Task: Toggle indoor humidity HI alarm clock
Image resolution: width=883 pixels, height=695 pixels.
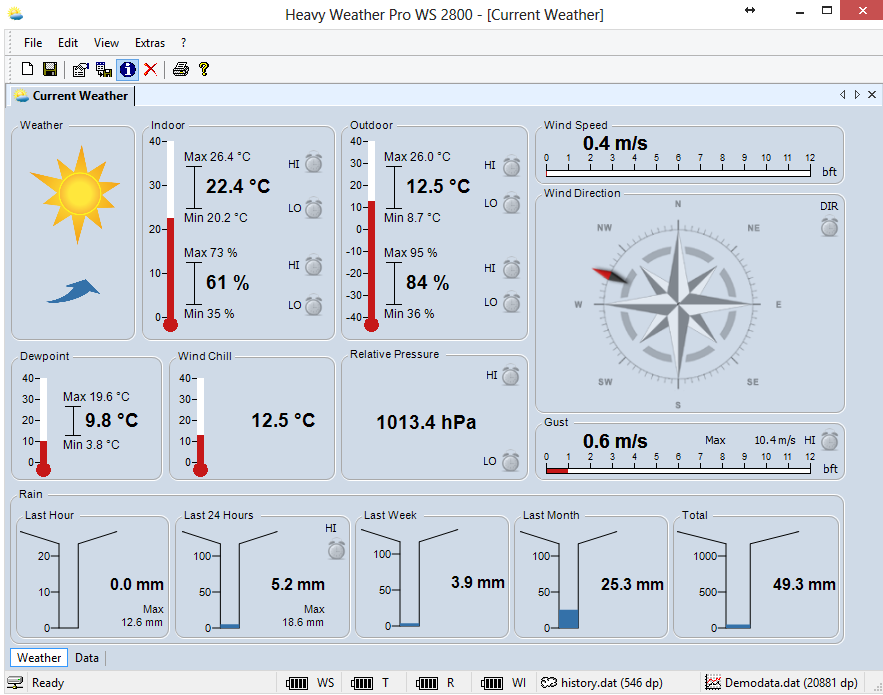Action: click(314, 265)
